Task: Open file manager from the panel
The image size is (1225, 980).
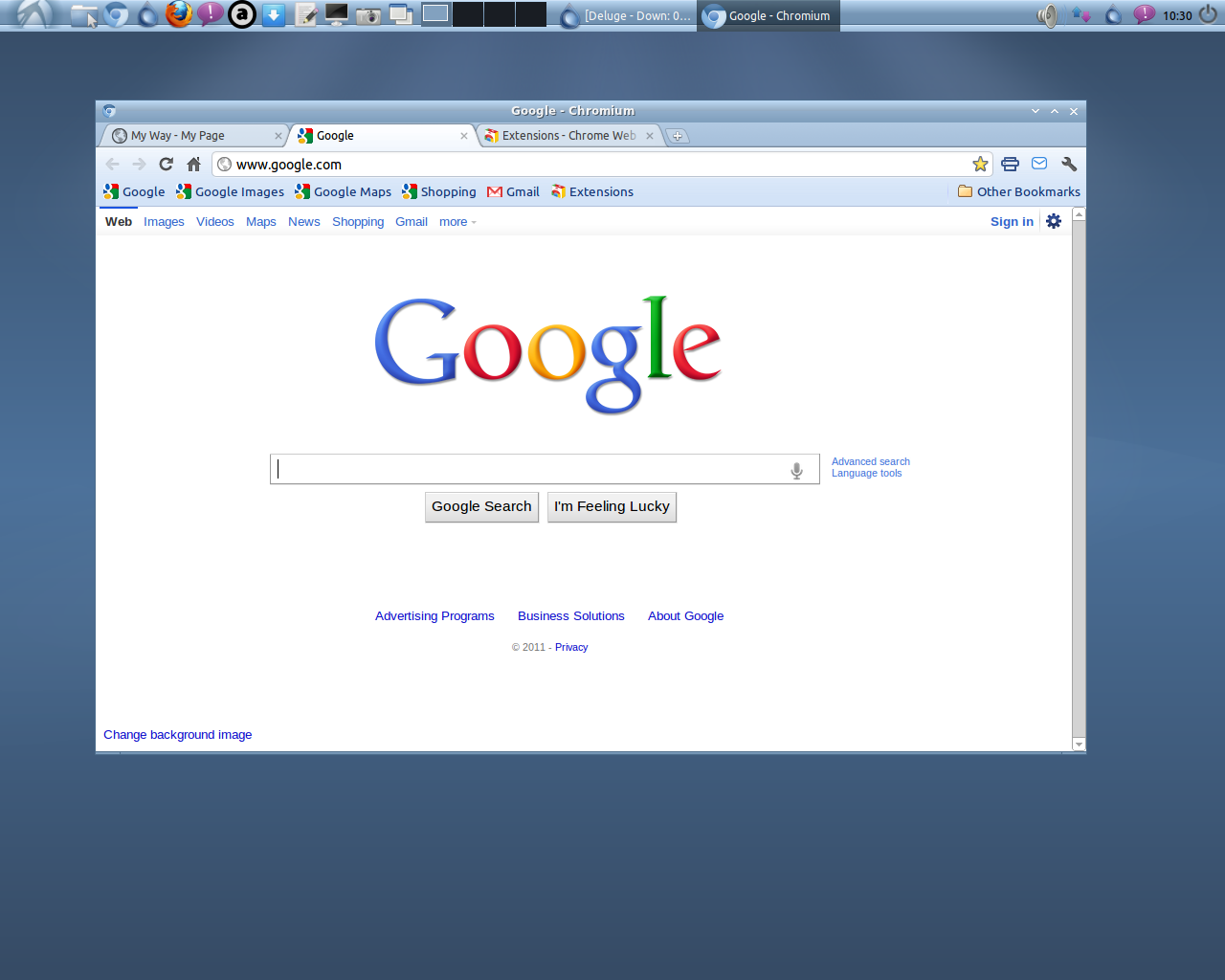Action: coord(84,15)
